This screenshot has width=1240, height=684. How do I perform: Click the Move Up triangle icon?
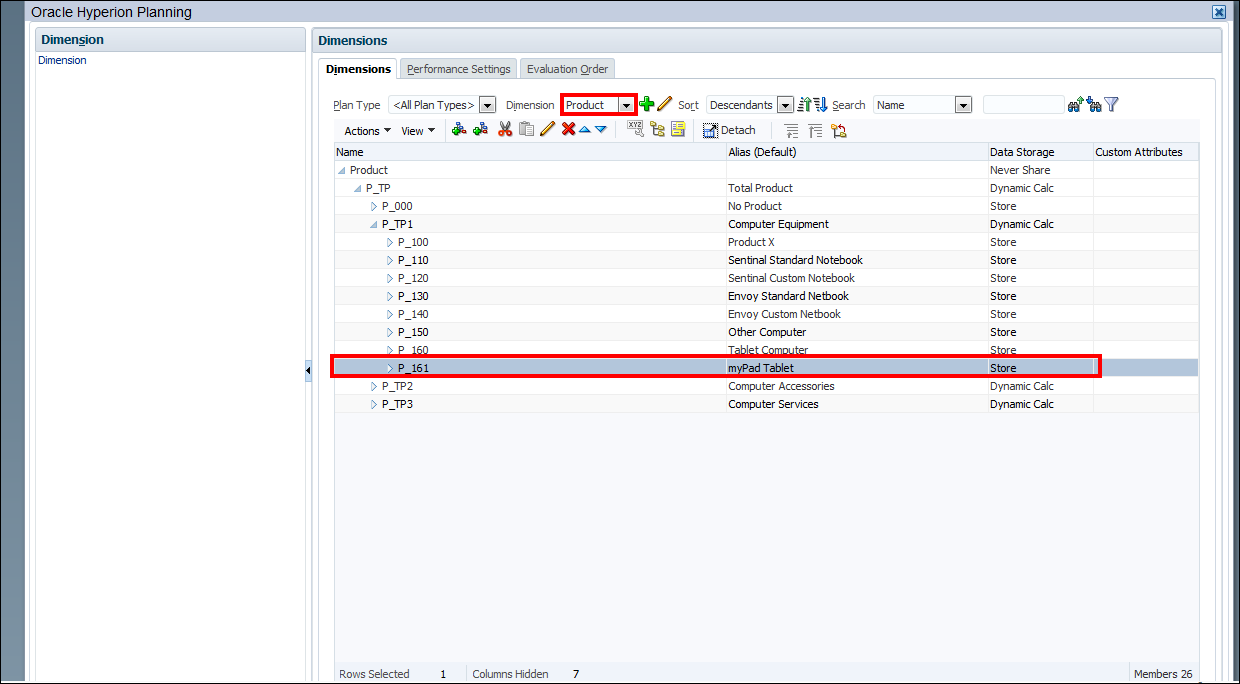584,130
